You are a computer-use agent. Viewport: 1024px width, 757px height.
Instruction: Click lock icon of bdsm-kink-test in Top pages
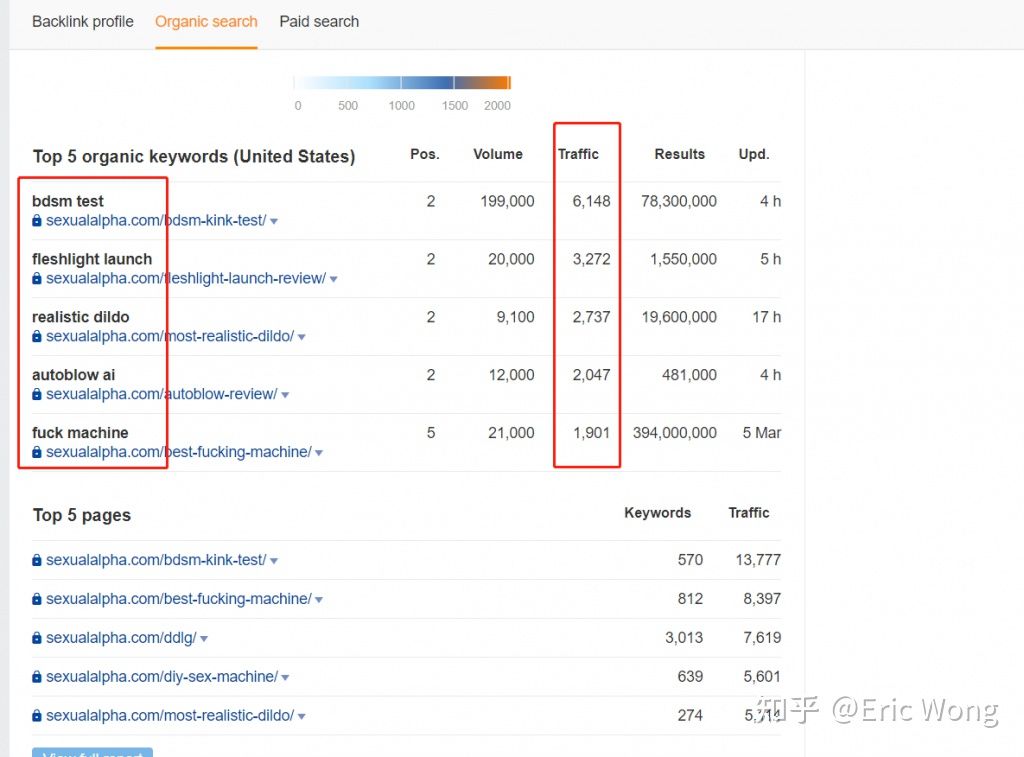pyautogui.click(x=37, y=560)
